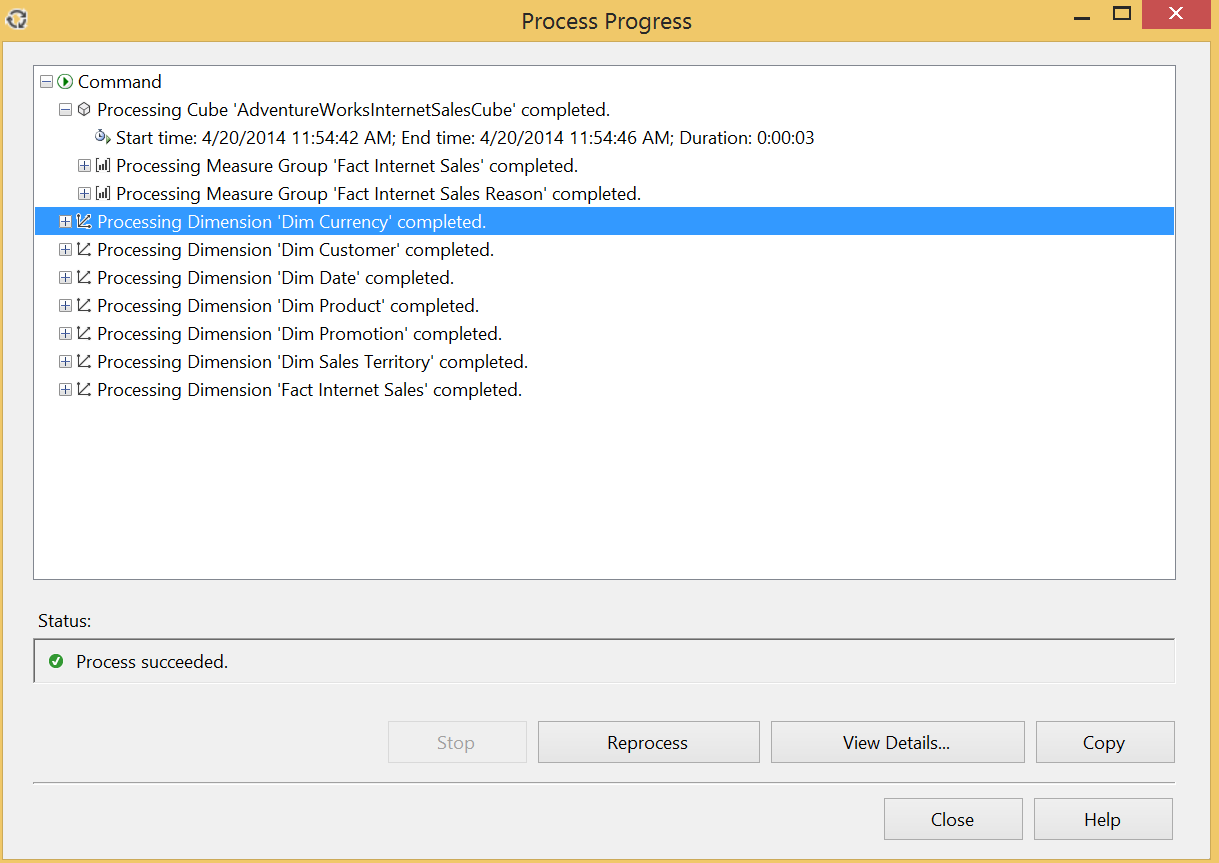Collapse the Command root node

pyautogui.click(x=46, y=82)
